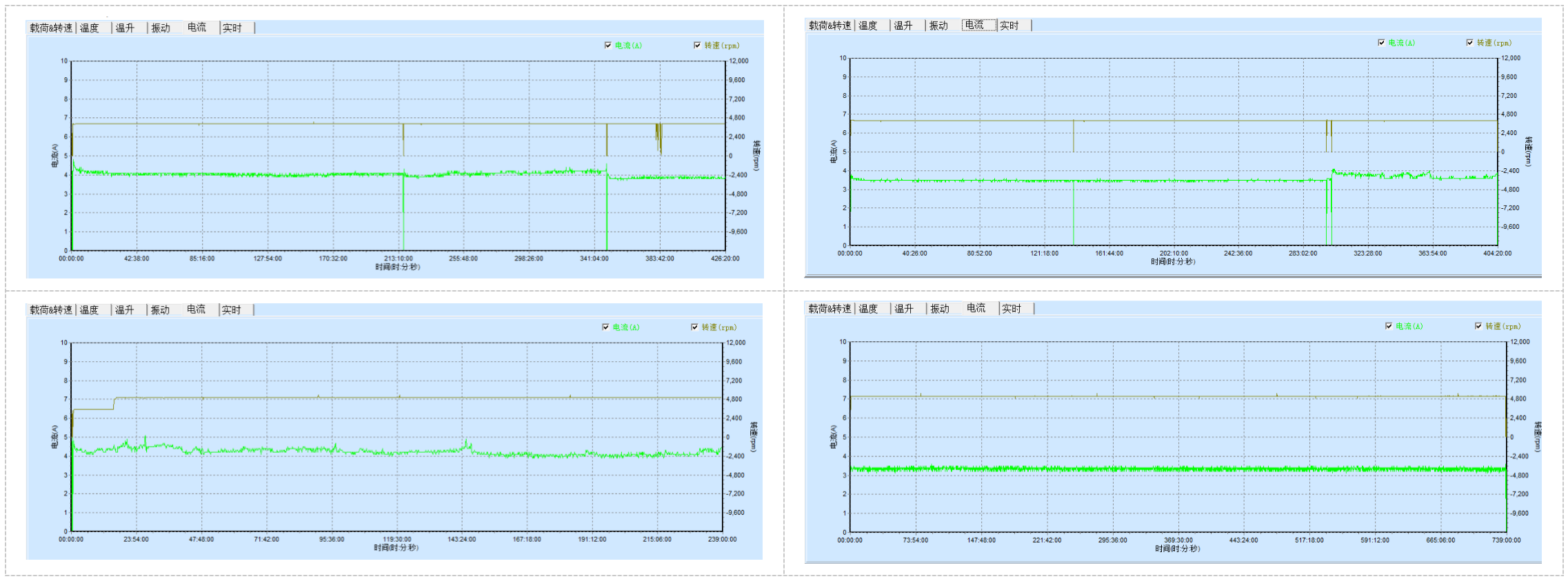1568x579 pixels.
Task: Select 实时 tab in top-left panel
Action: pos(232,28)
